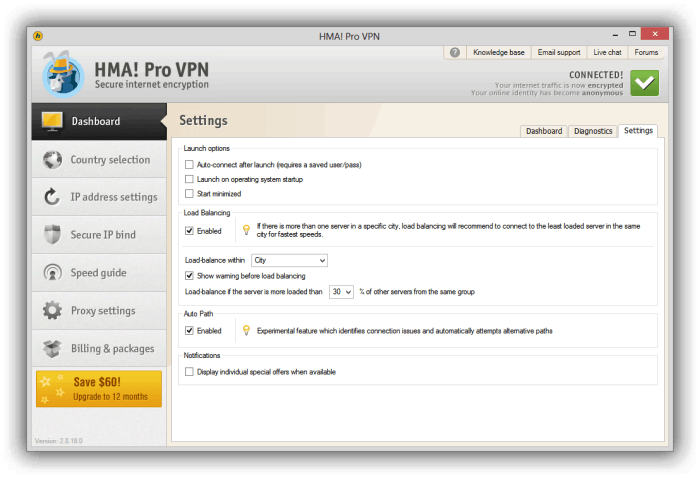Open the Knowledge base link
Image resolution: width=700 pixels, height=478 pixels.
499,53
